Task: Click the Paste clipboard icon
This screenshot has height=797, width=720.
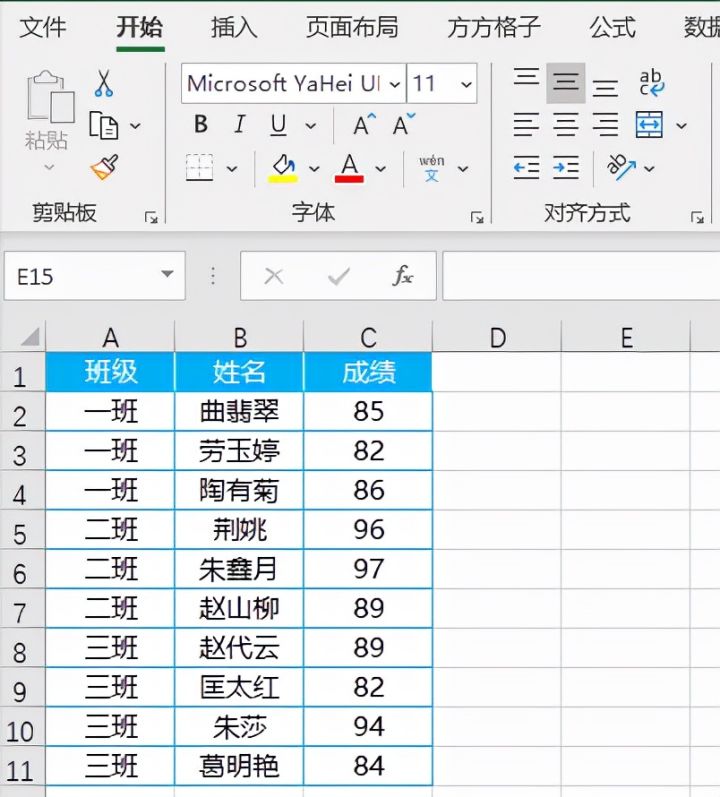Action: (x=50, y=97)
